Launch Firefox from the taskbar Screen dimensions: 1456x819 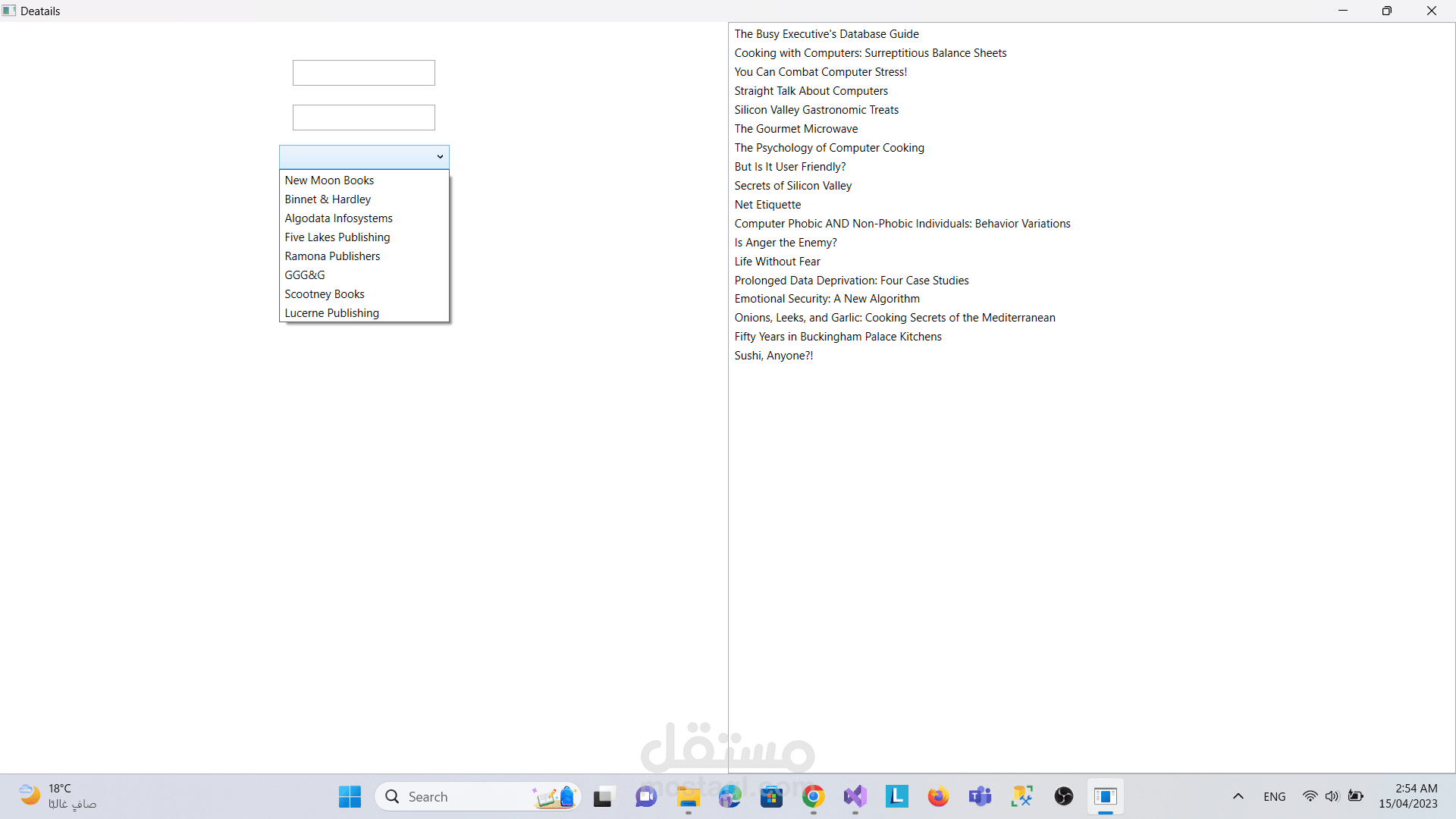938,796
